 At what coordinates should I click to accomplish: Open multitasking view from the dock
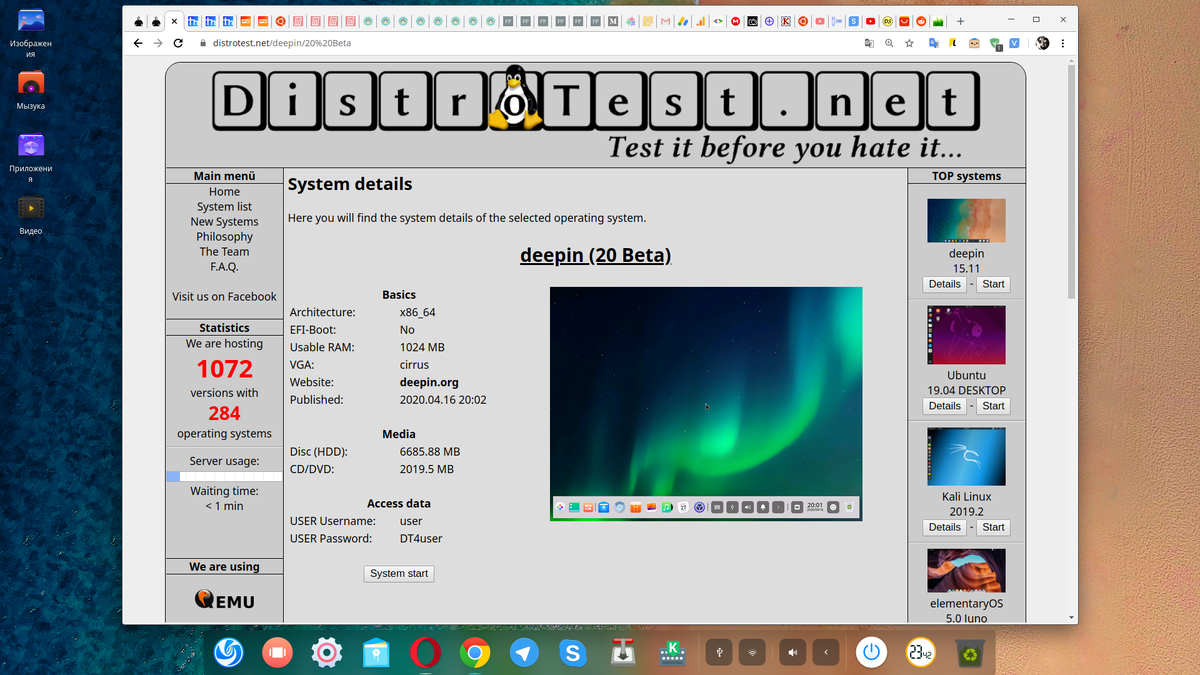(278, 653)
